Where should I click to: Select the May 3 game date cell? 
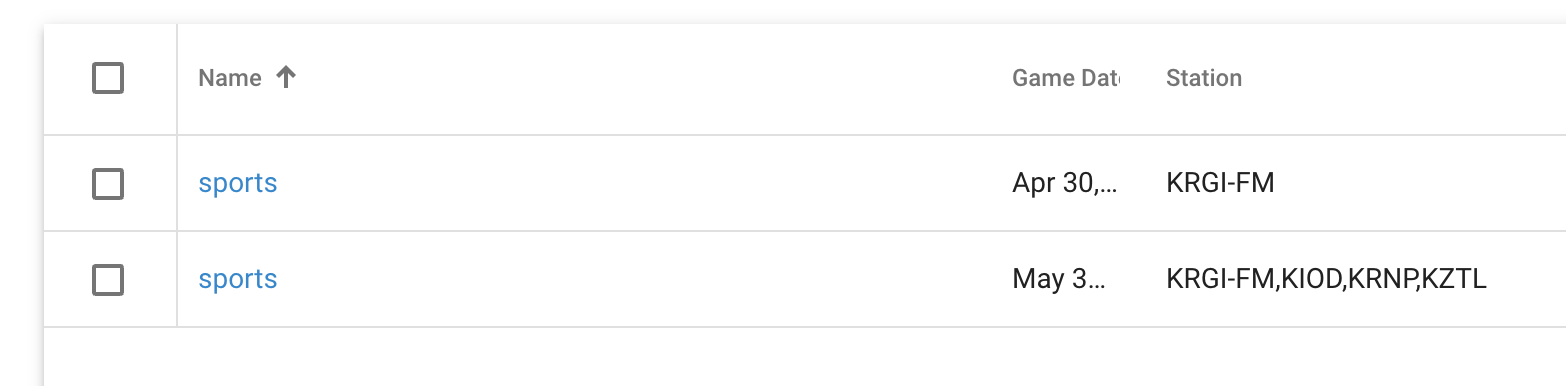pos(1059,280)
